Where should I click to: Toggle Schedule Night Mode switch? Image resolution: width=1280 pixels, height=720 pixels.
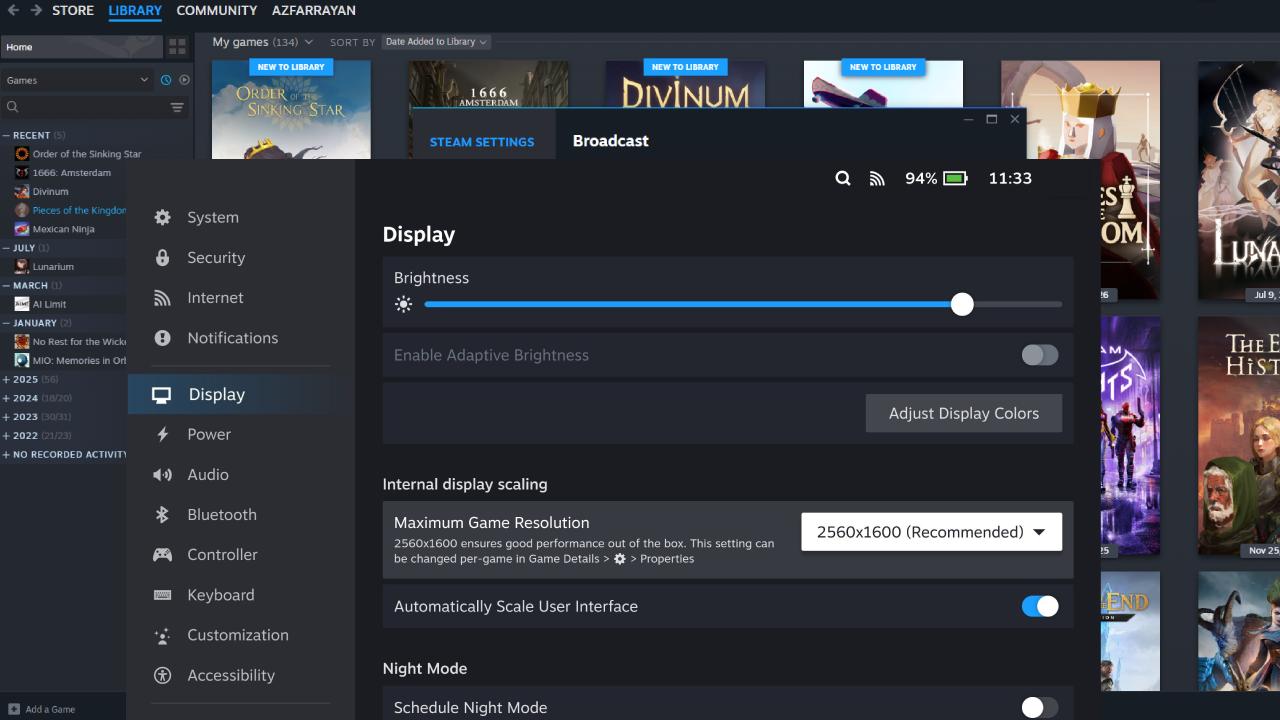tap(1040, 708)
